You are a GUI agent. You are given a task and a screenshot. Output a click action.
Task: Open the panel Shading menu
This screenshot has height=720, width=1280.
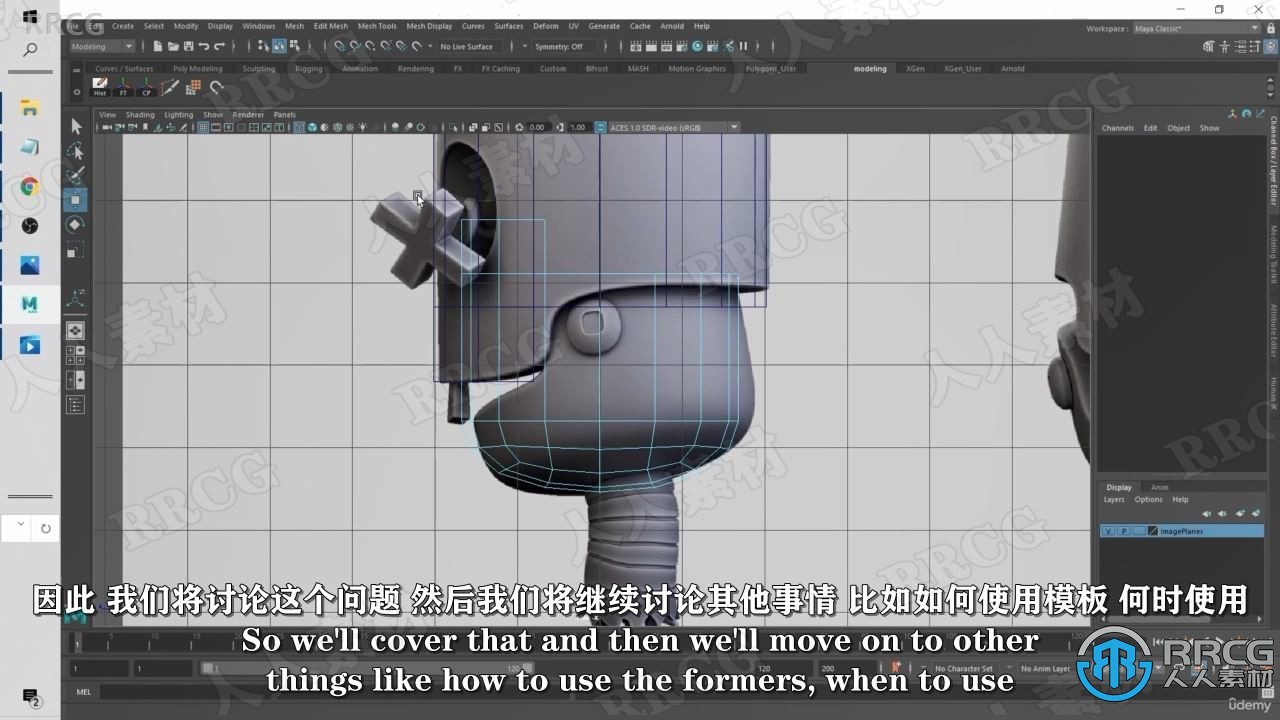(x=140, y=114)
